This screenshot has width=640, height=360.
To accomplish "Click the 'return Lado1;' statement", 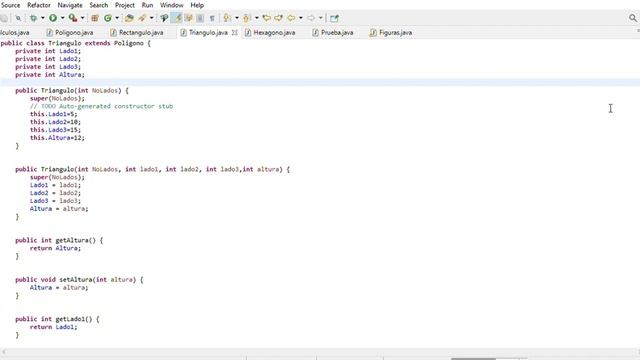I will [x=53, y=327].
